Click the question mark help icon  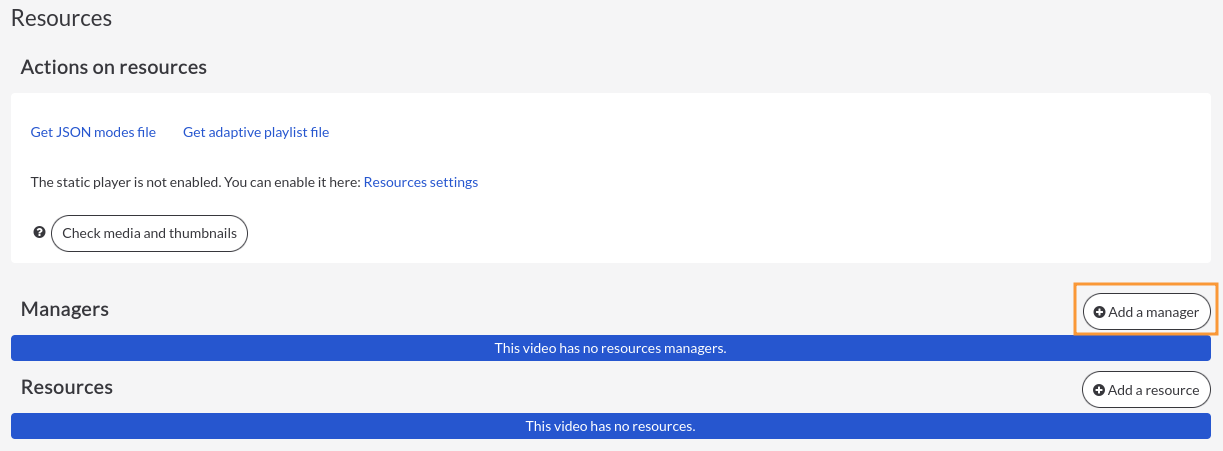point(39,232)
